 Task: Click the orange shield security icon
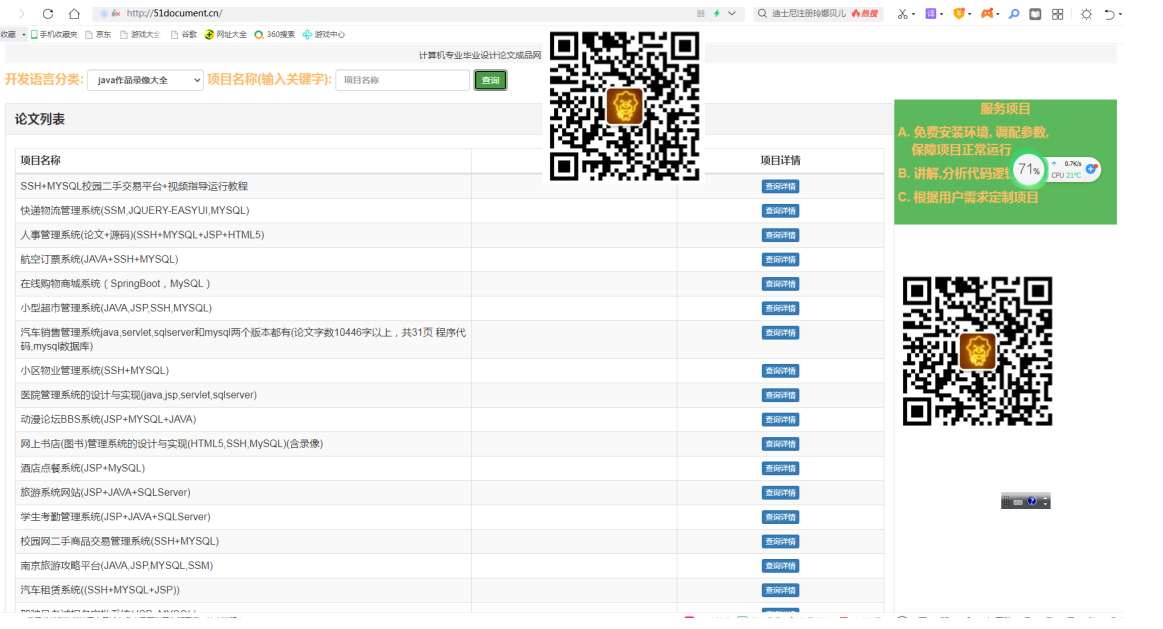point(959,13)
